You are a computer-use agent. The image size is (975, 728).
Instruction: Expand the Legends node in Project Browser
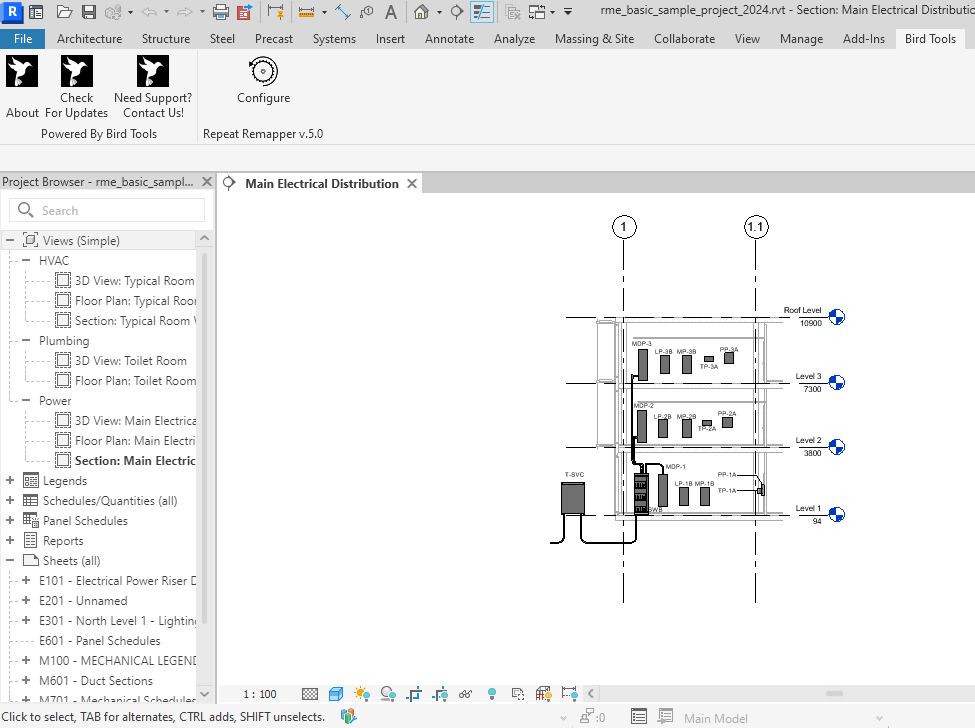click(10, 481)
